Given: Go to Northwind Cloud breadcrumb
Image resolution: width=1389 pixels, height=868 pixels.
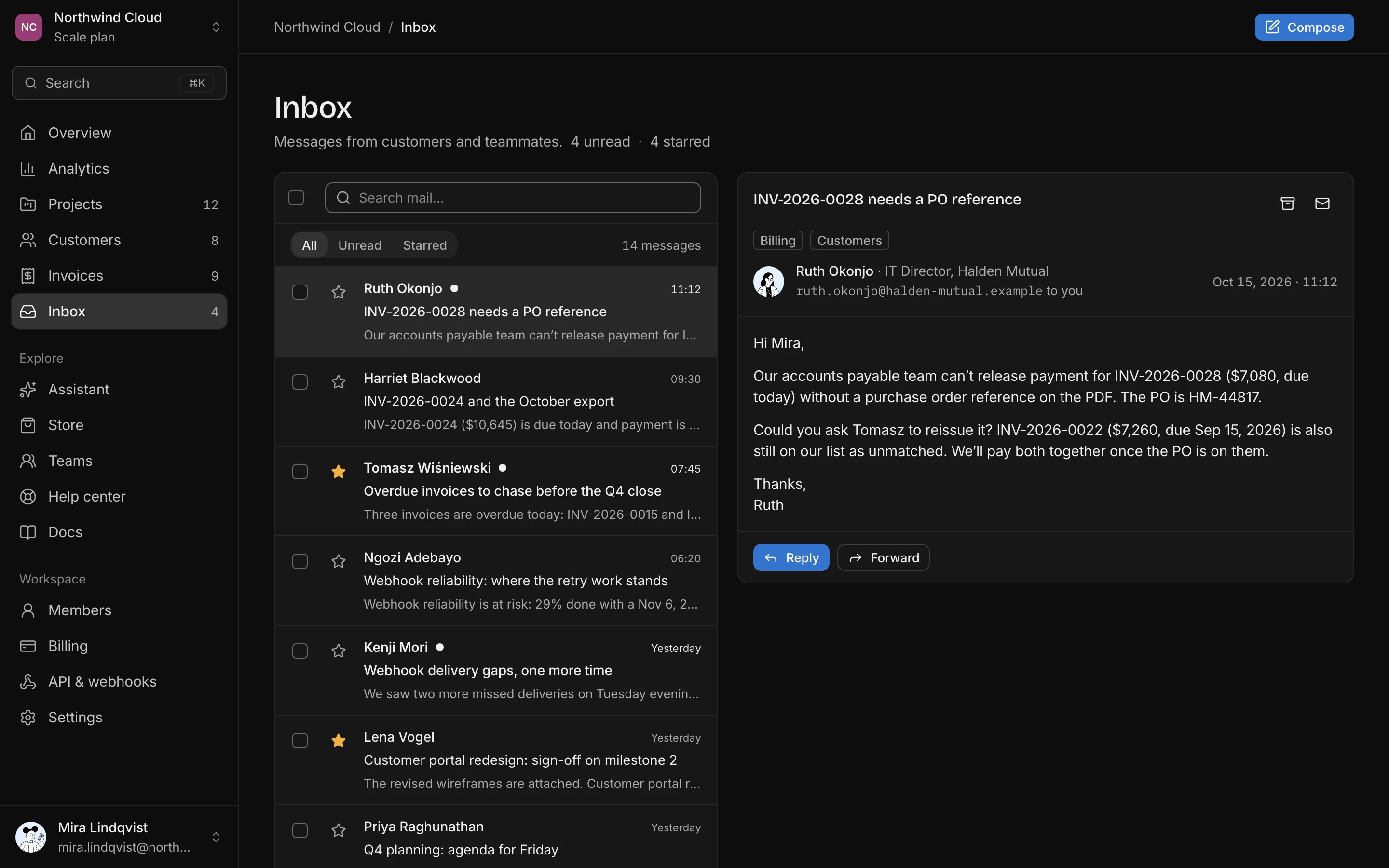Looking at the screenshot, I should [327, 27].
